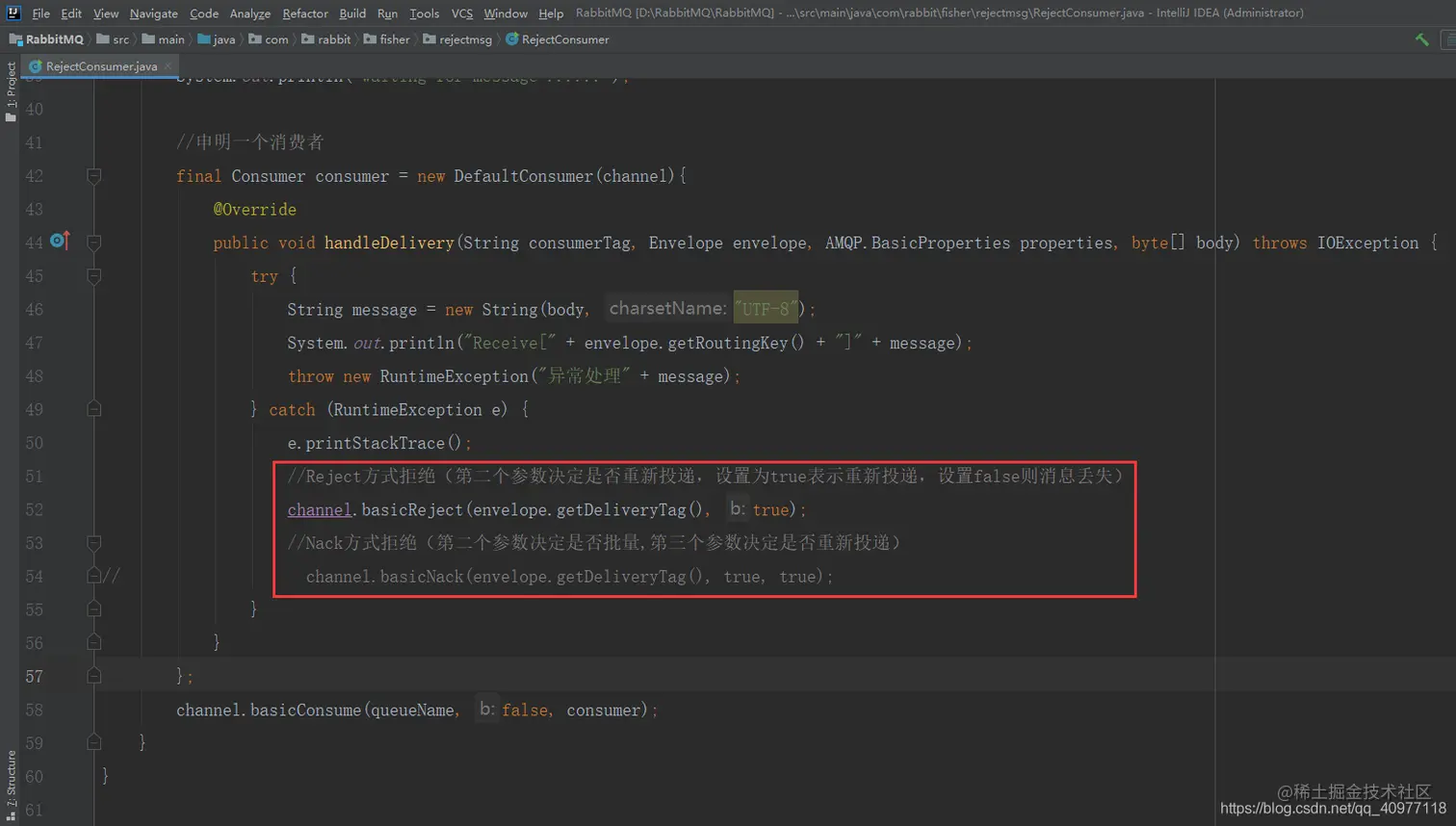Toggle the comment fold marker at line 53
The width and height of the screenshot is (1456, 826).
(93, 543)
